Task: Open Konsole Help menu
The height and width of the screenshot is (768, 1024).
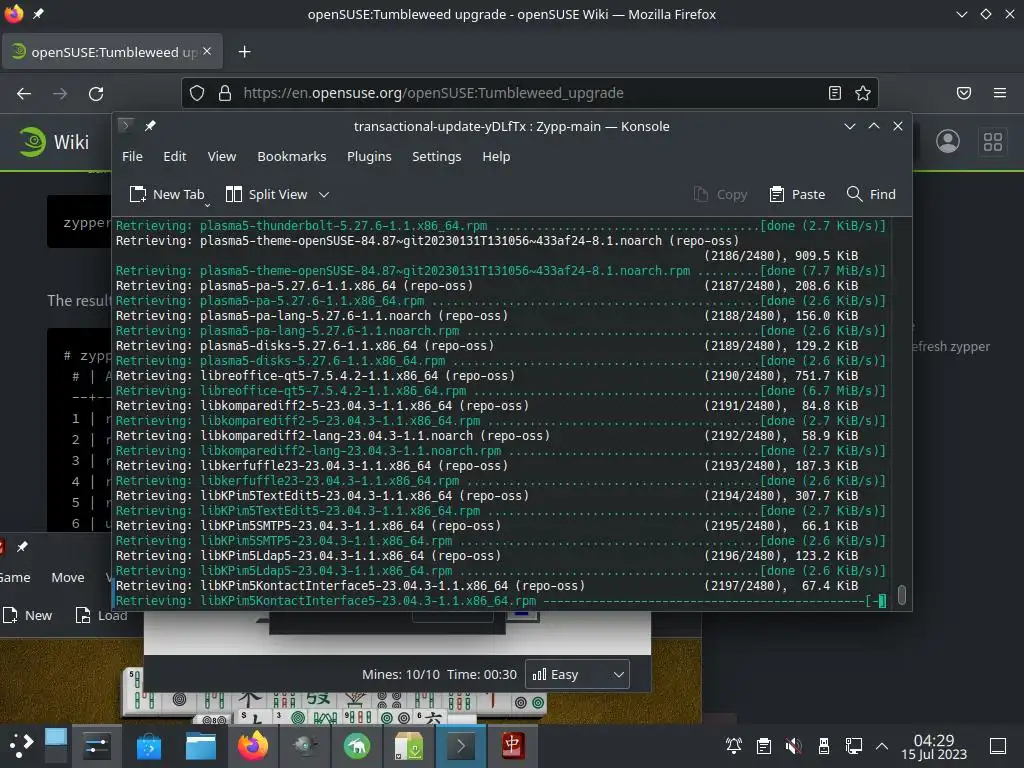Action: (496, 157)
